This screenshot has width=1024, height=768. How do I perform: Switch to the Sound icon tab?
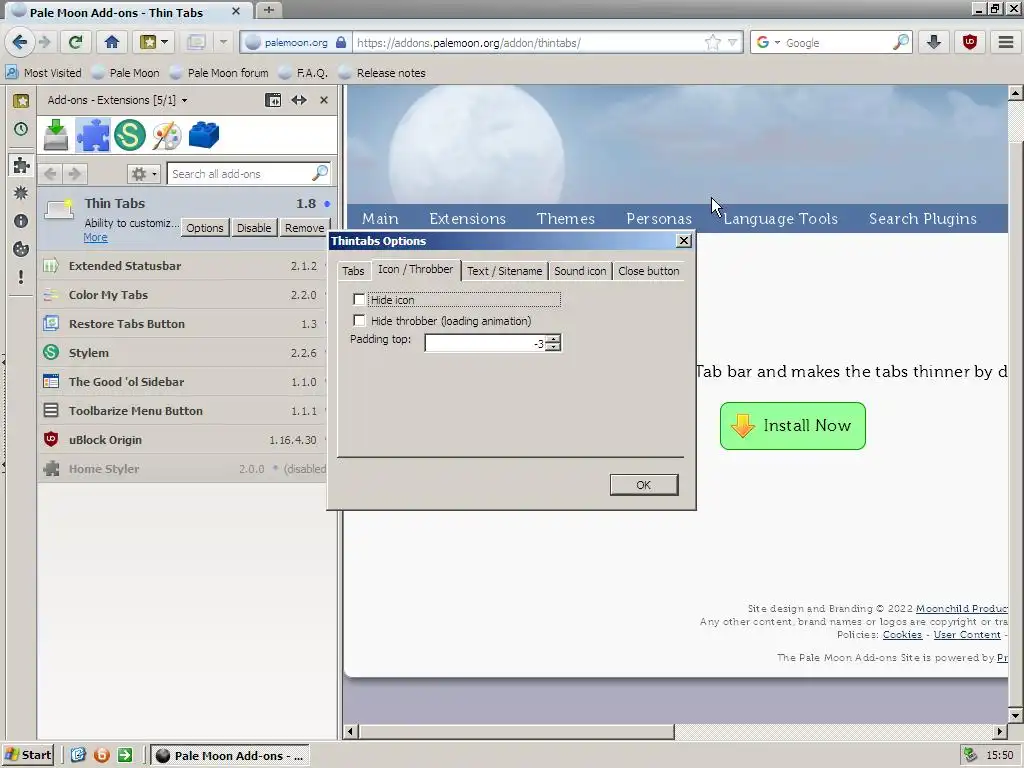point(580,271)
